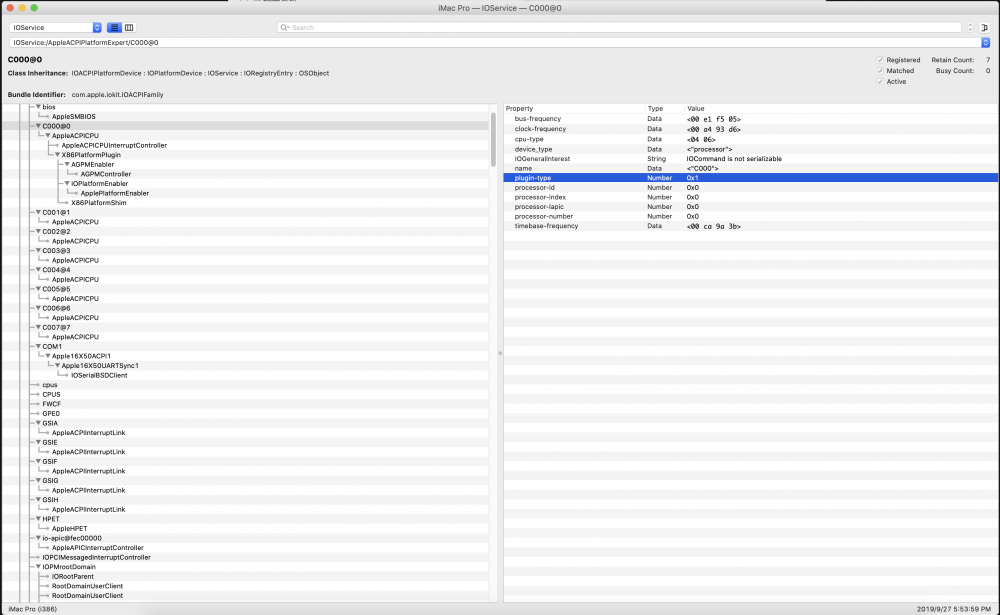Select the AppleHPET entry

(x=70, y=528)
